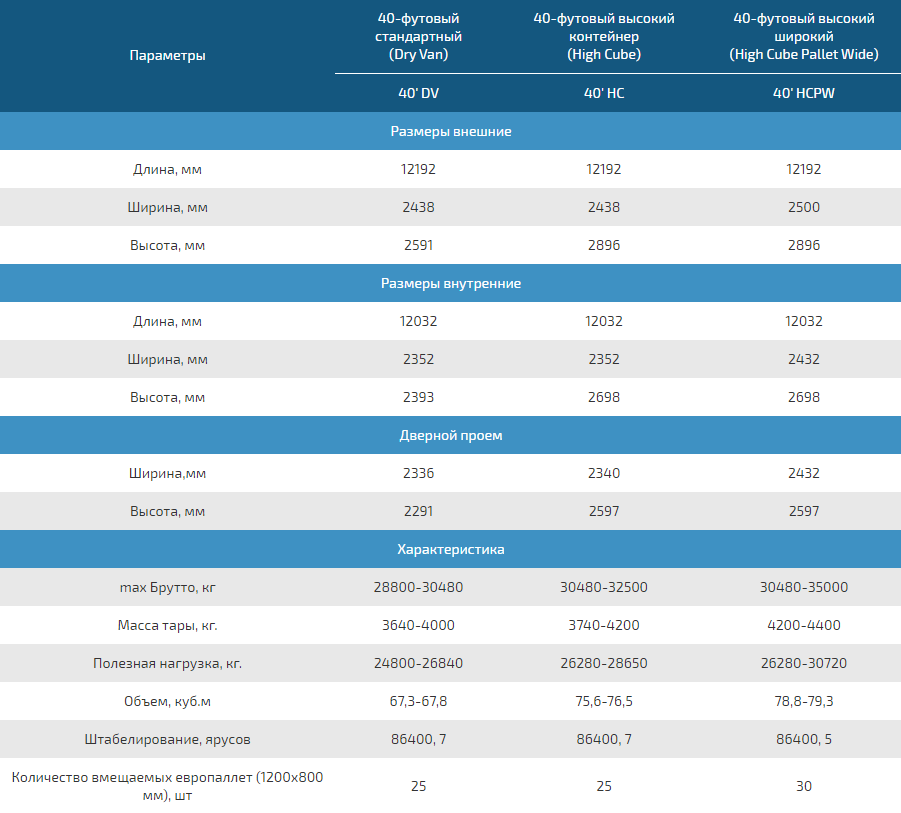901x813 pixels.
Task: Click internal length 12032 in 40' HCPW column
Action: point(804,321)
